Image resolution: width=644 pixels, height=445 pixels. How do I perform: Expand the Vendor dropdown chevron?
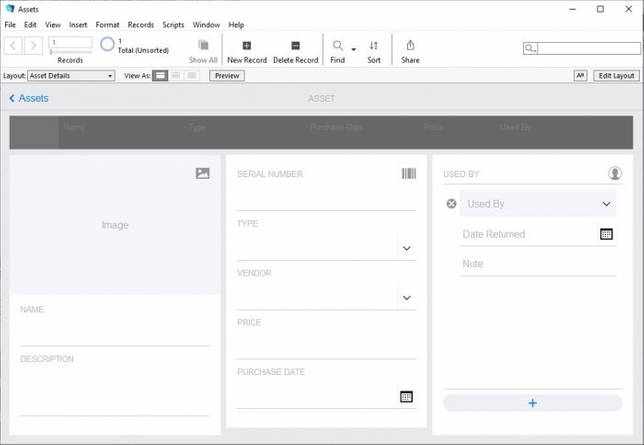click(x=407, y=298)
